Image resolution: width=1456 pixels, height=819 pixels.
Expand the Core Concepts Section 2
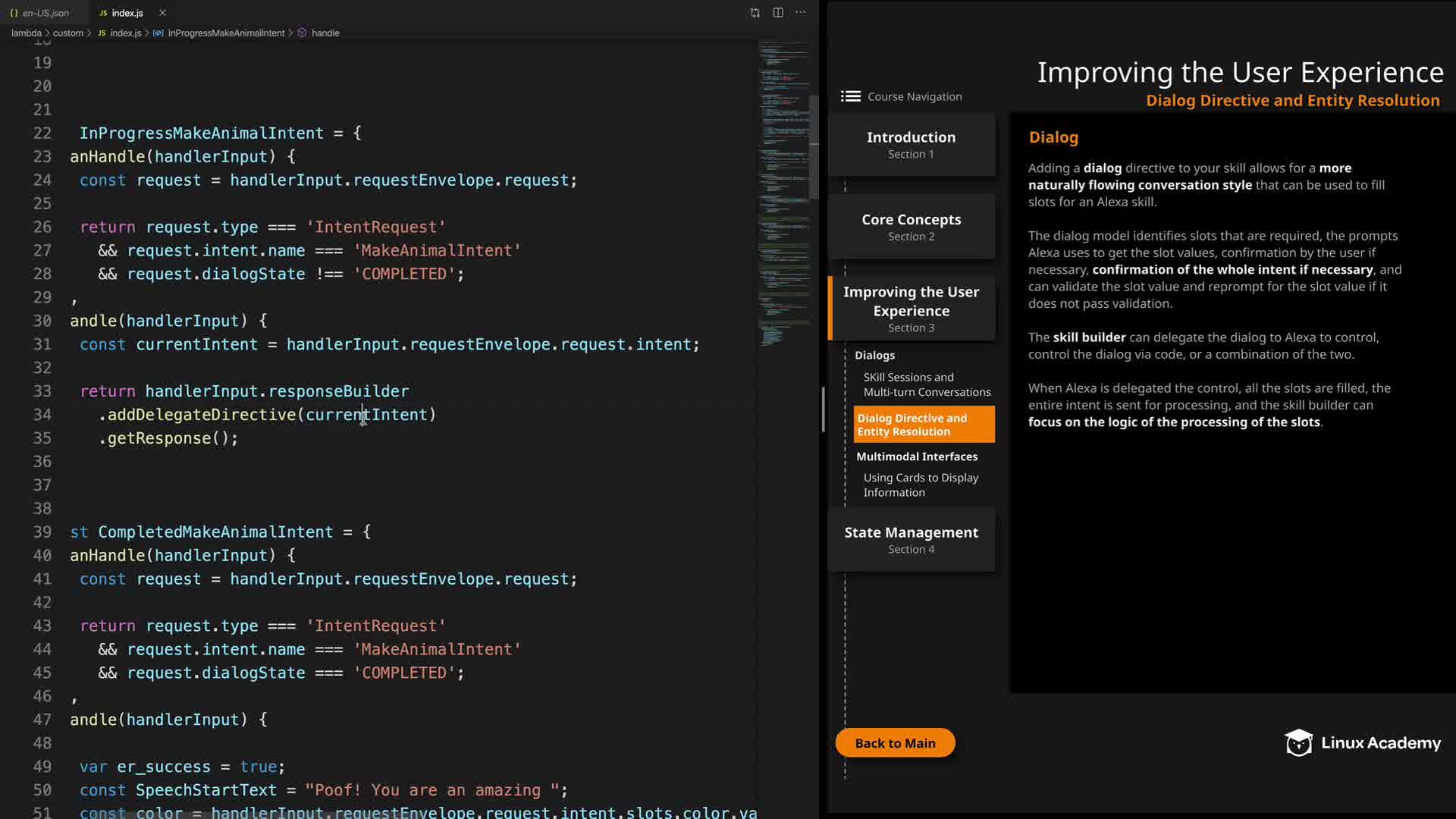911,227
